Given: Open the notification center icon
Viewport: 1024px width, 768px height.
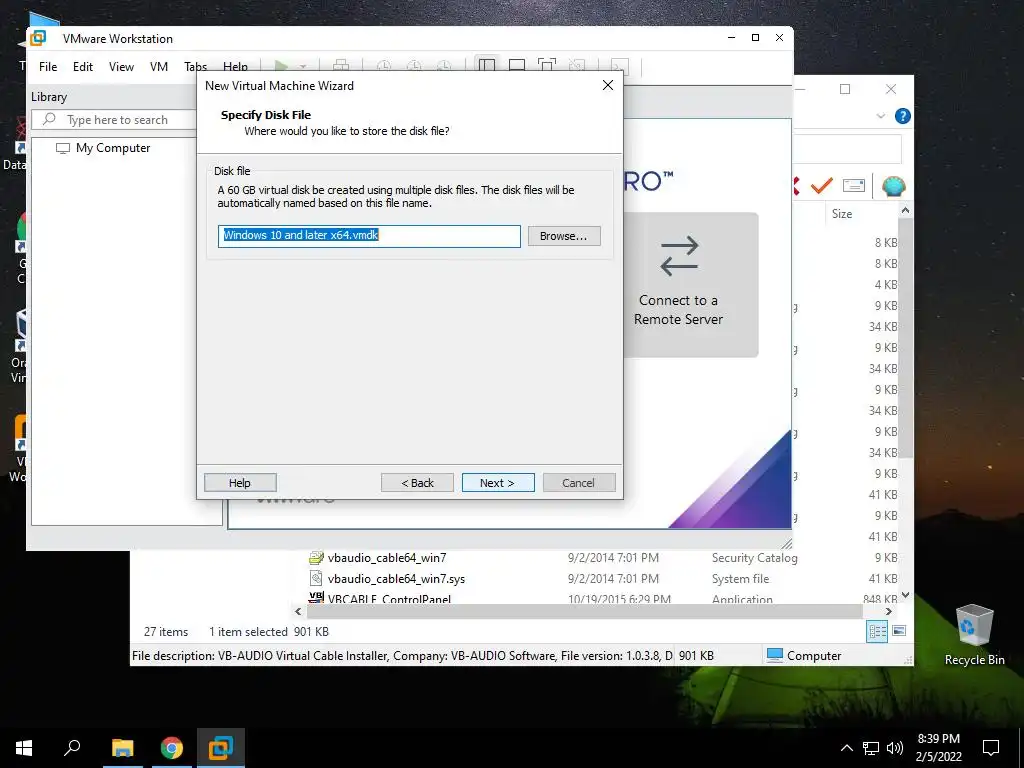Looking at the screenshot, I should (991, 748).
